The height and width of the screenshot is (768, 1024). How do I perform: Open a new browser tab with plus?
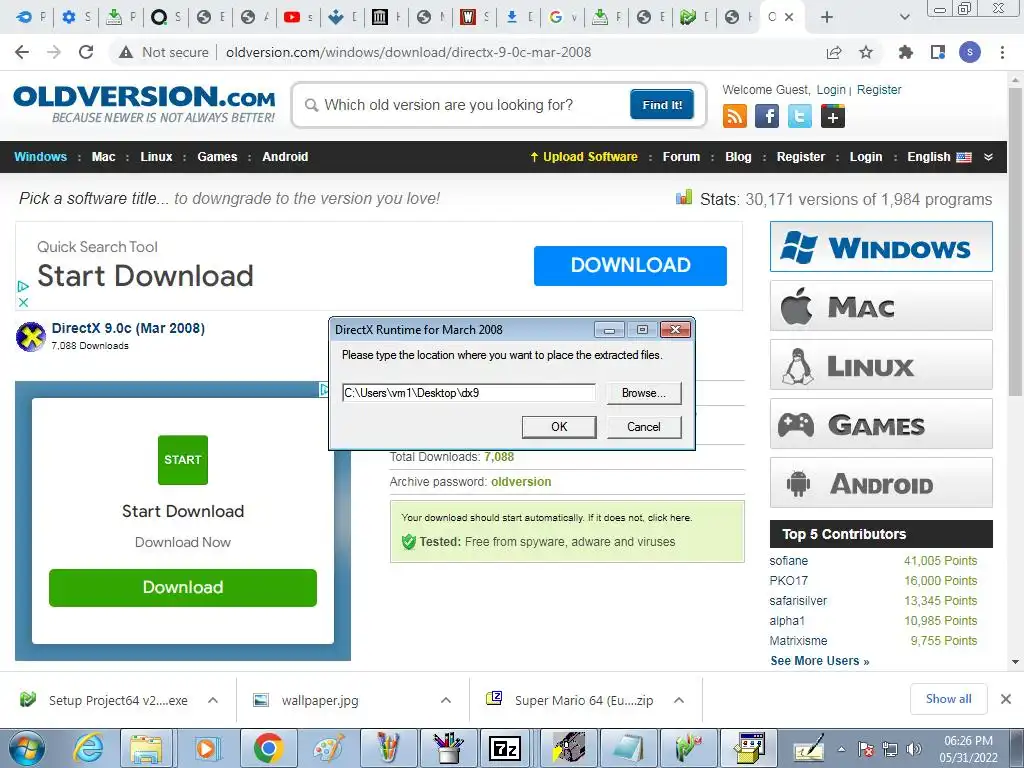coord(827,17)
